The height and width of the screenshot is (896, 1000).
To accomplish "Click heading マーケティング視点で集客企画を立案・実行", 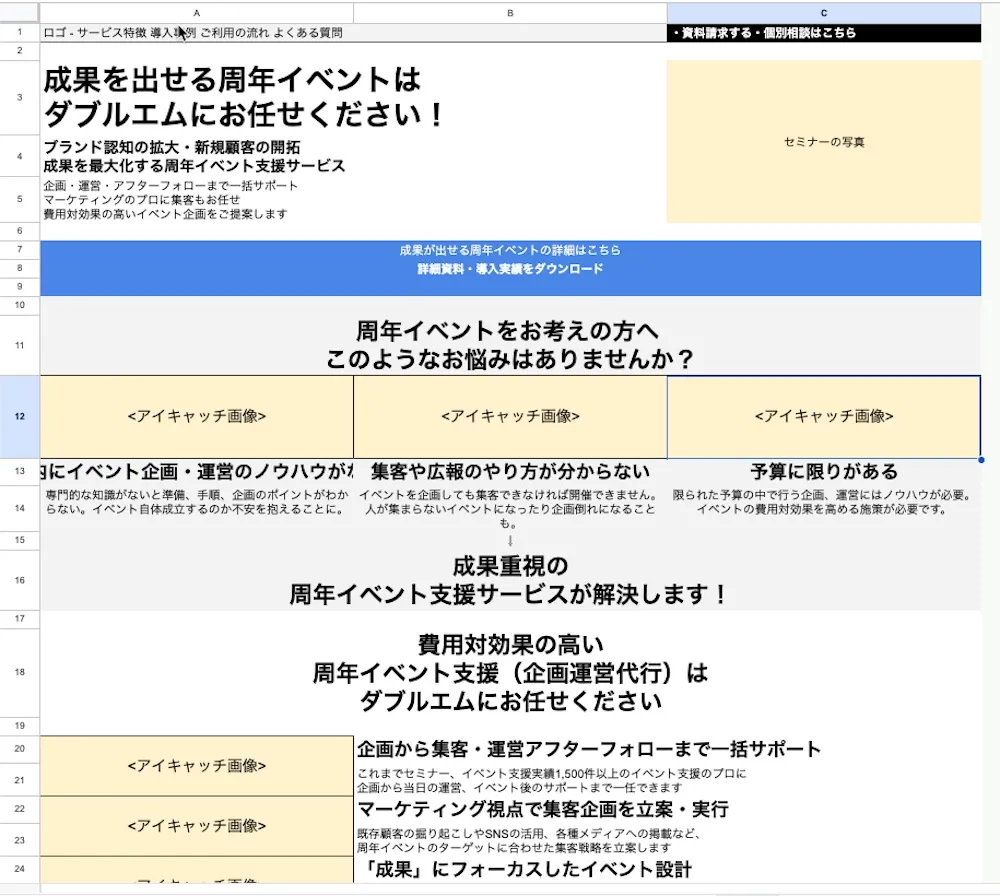I will 543,809.
